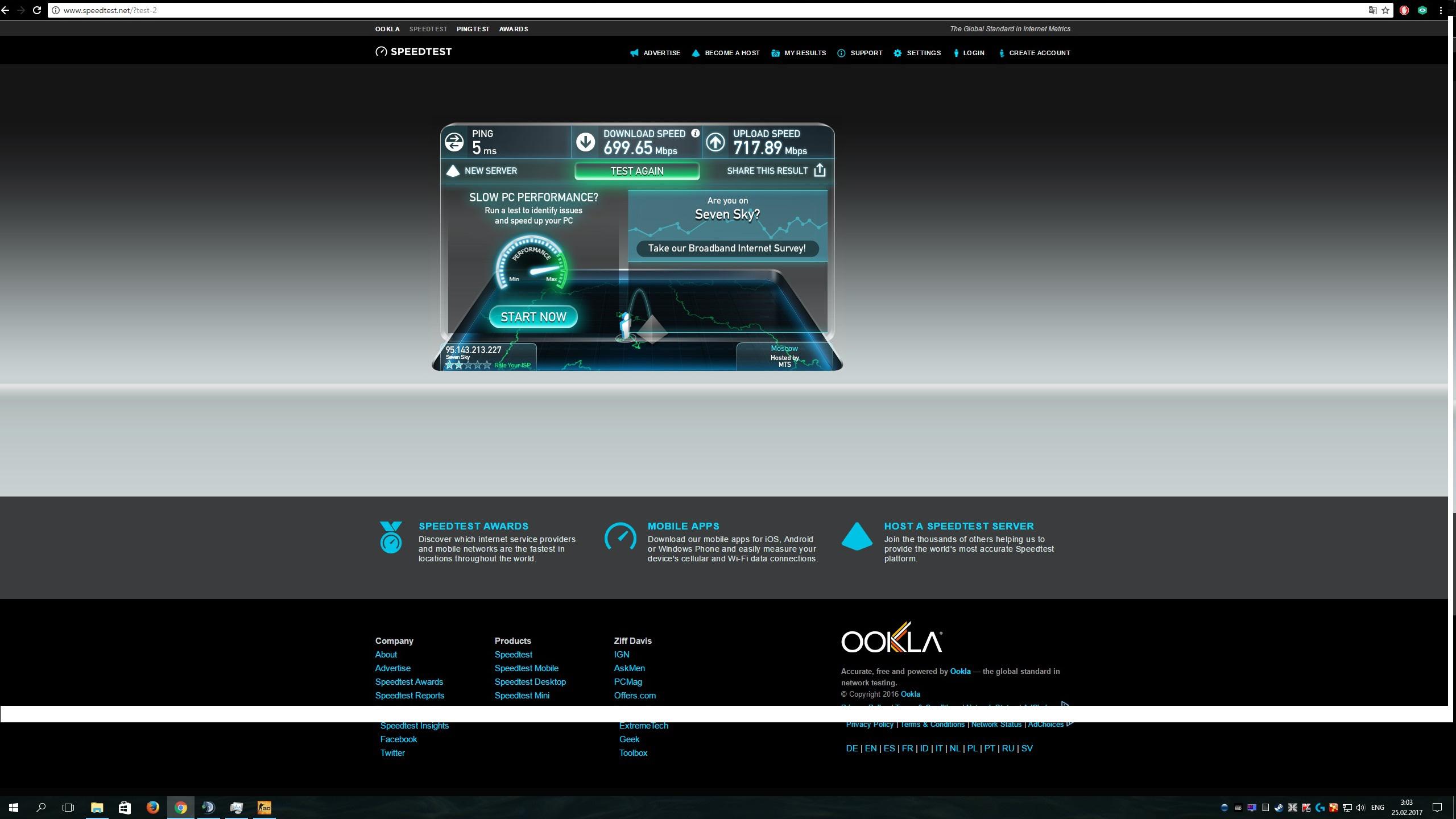Open the AWARDS top nav item

click(514, 29)
